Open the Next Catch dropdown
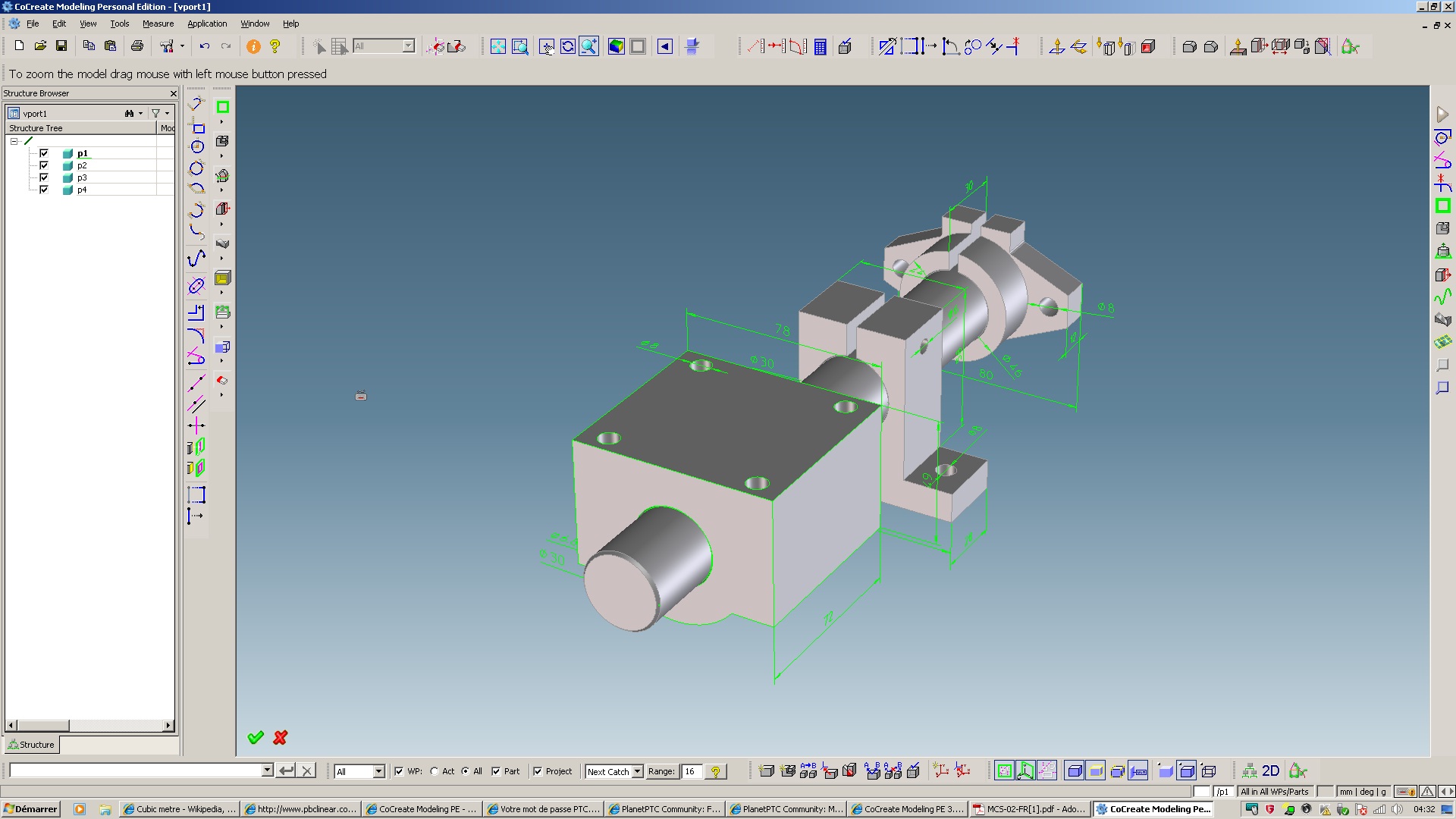The width and height of the screenshot is (1456, 819). tap(637, 771)
